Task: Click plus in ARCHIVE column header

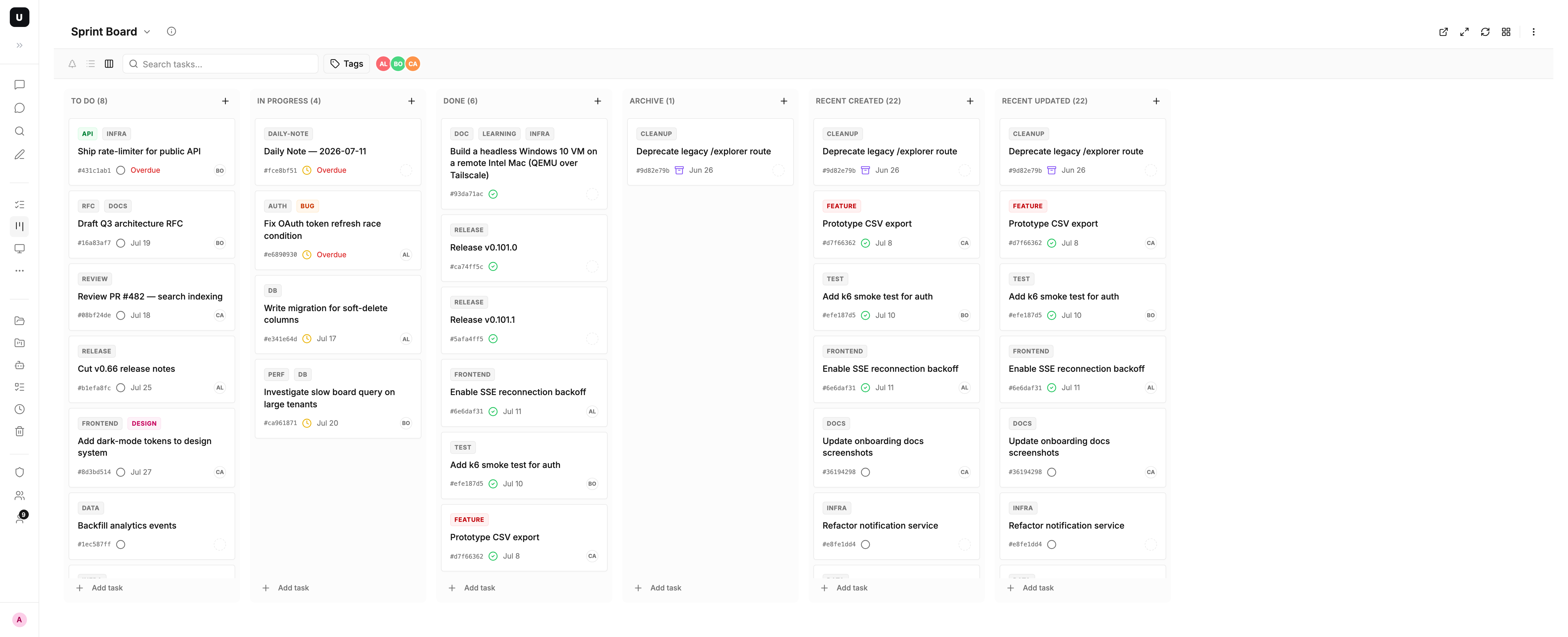Action: (784, 101)
